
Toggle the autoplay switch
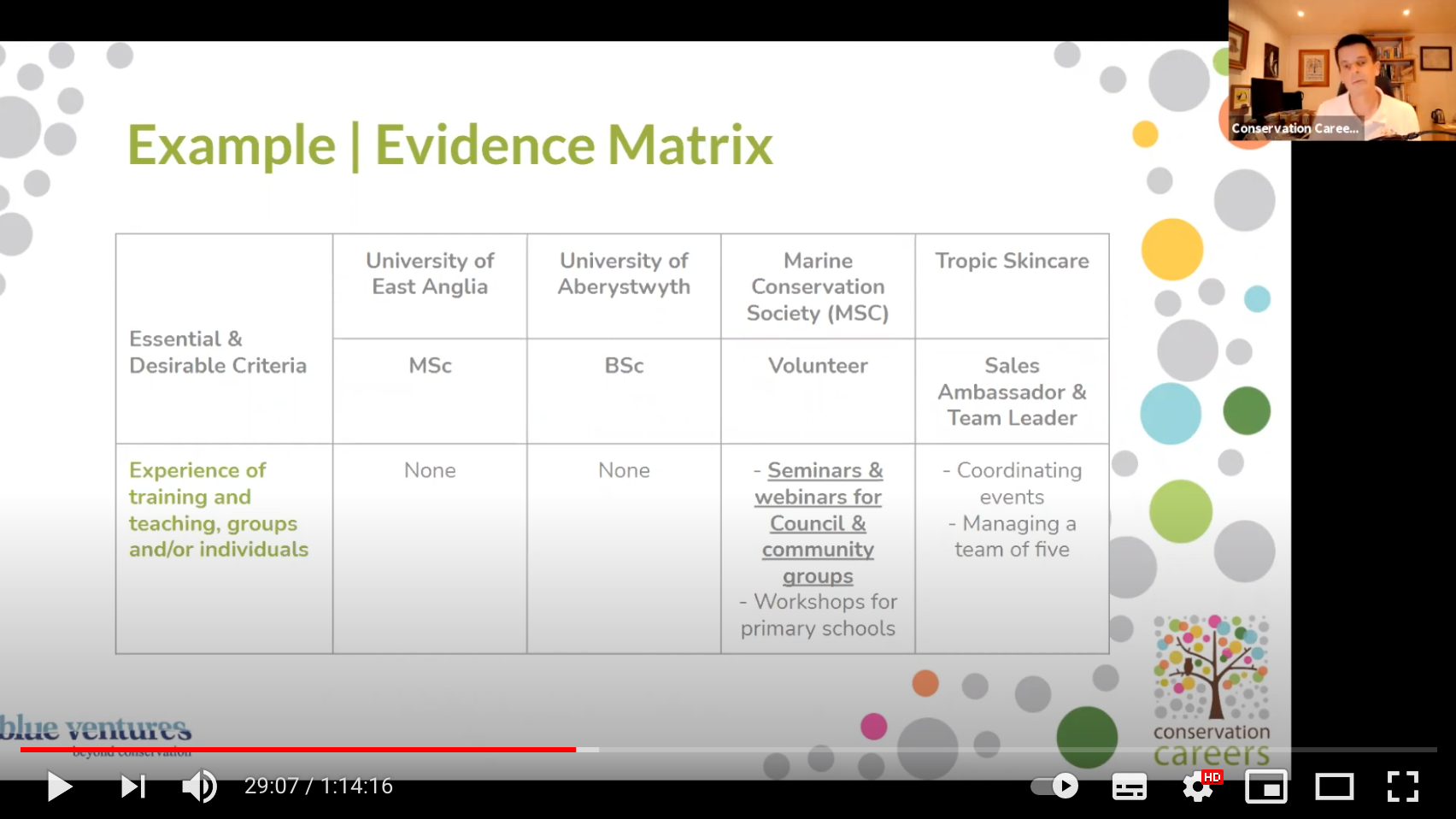coord(1054,786)
